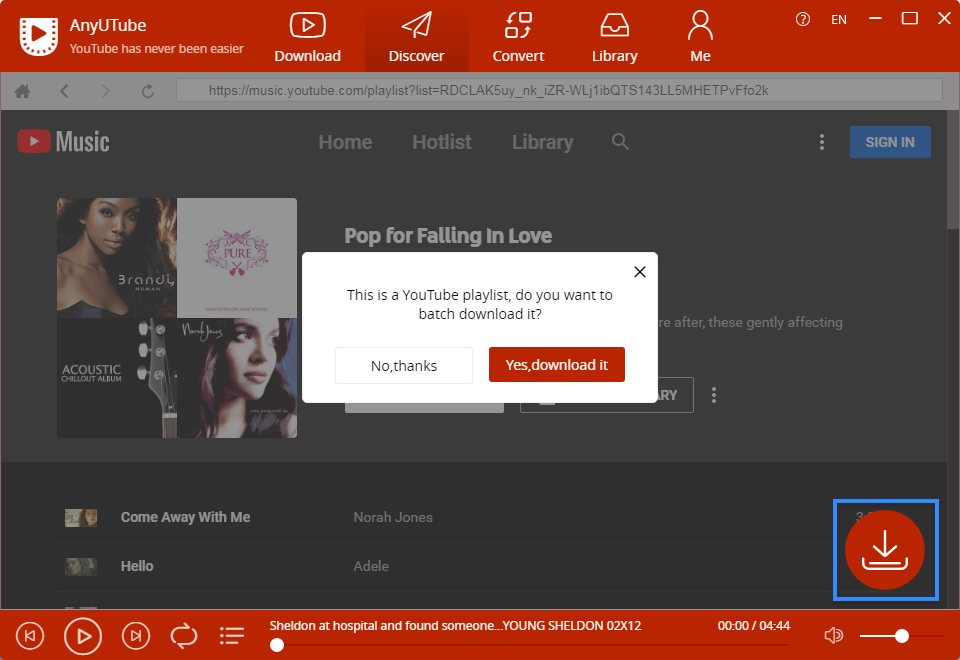Skip to the previous track
960x660 pixels.
(x=30, y=636)
